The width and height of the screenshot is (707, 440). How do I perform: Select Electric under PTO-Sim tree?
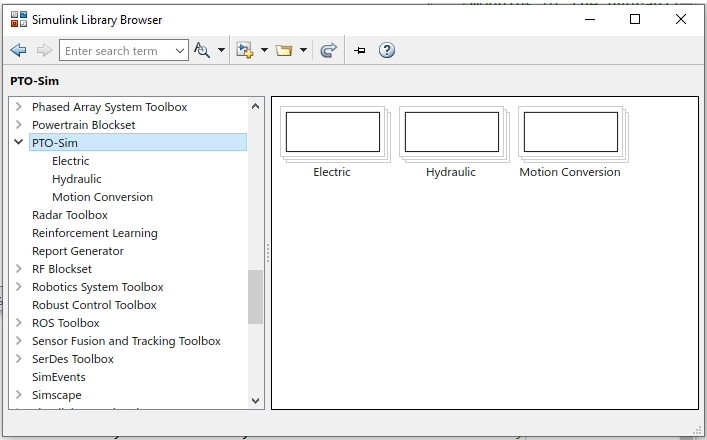71,161
